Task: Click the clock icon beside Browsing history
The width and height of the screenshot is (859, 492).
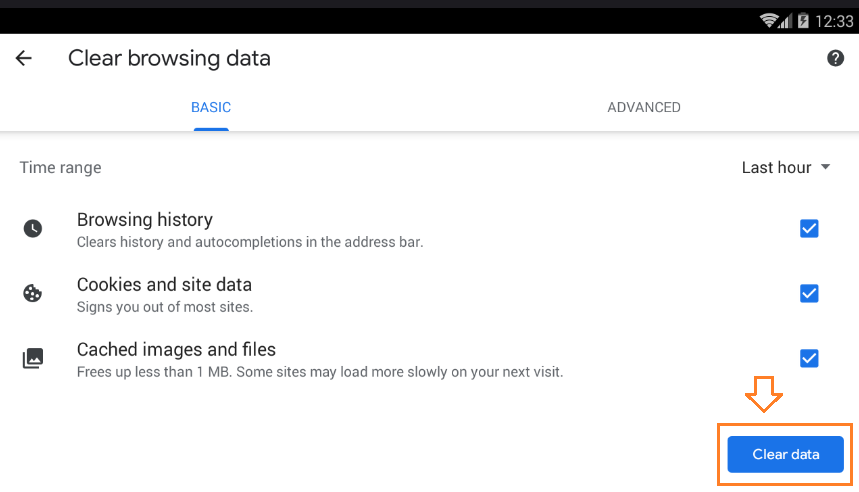Action: pyautogui.click(x=33, y=228)
